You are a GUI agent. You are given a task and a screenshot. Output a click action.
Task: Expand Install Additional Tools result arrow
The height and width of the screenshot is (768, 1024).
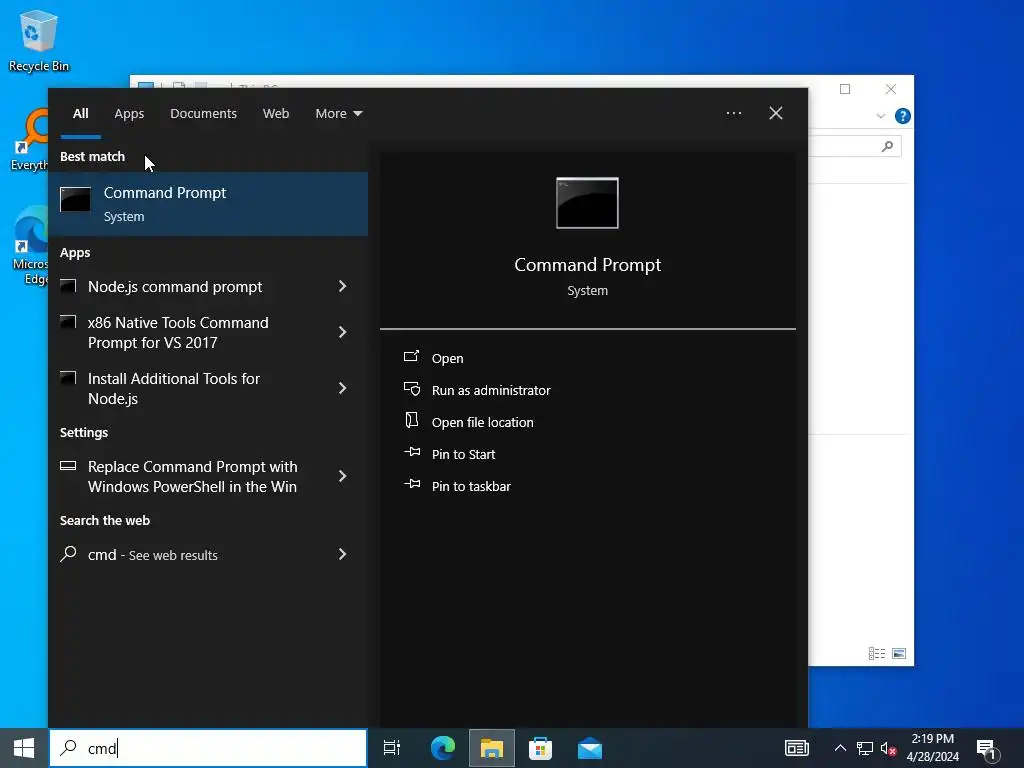click(342, 389)
